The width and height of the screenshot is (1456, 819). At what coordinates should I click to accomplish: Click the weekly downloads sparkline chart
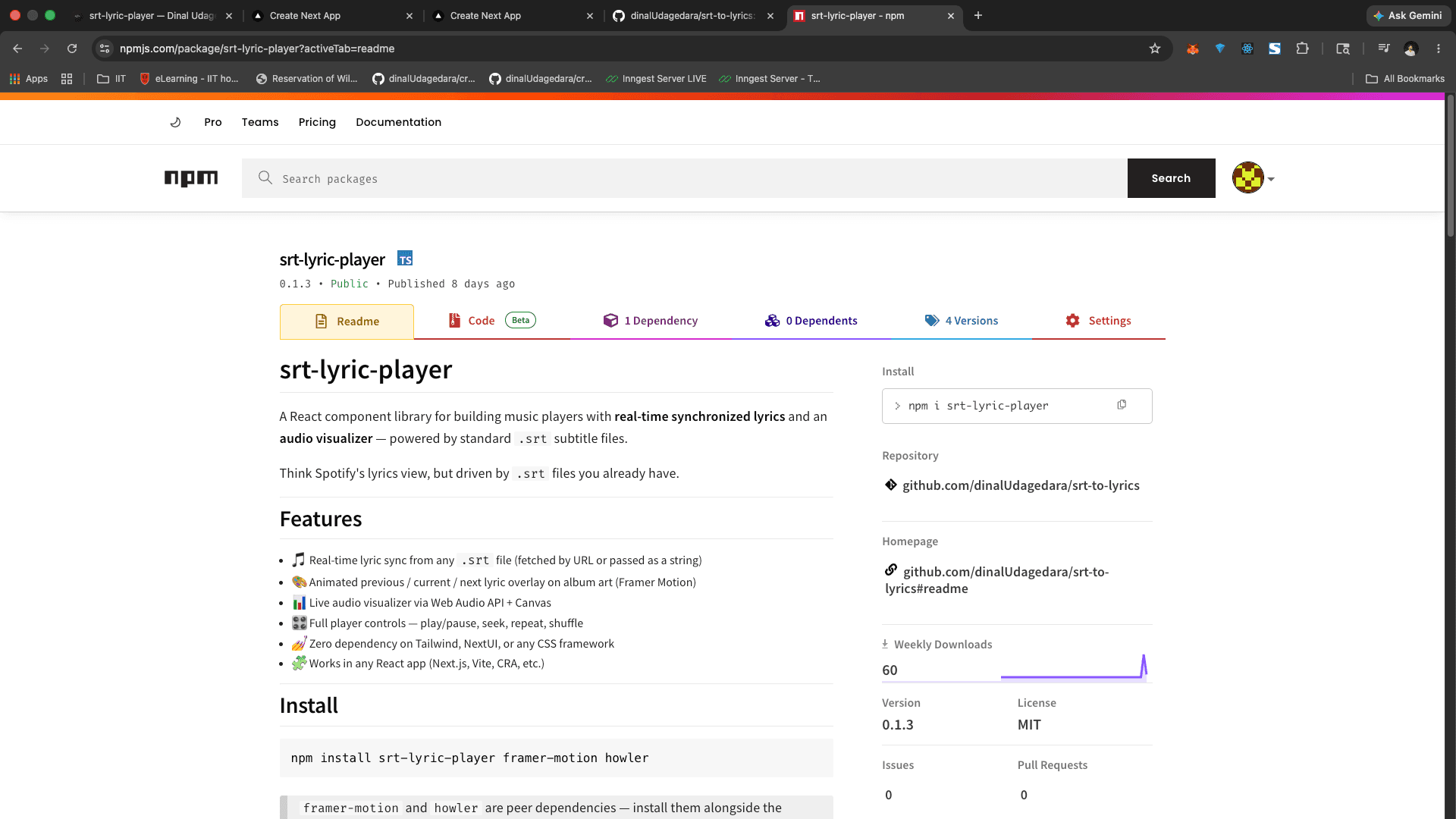coord(1074,667)
